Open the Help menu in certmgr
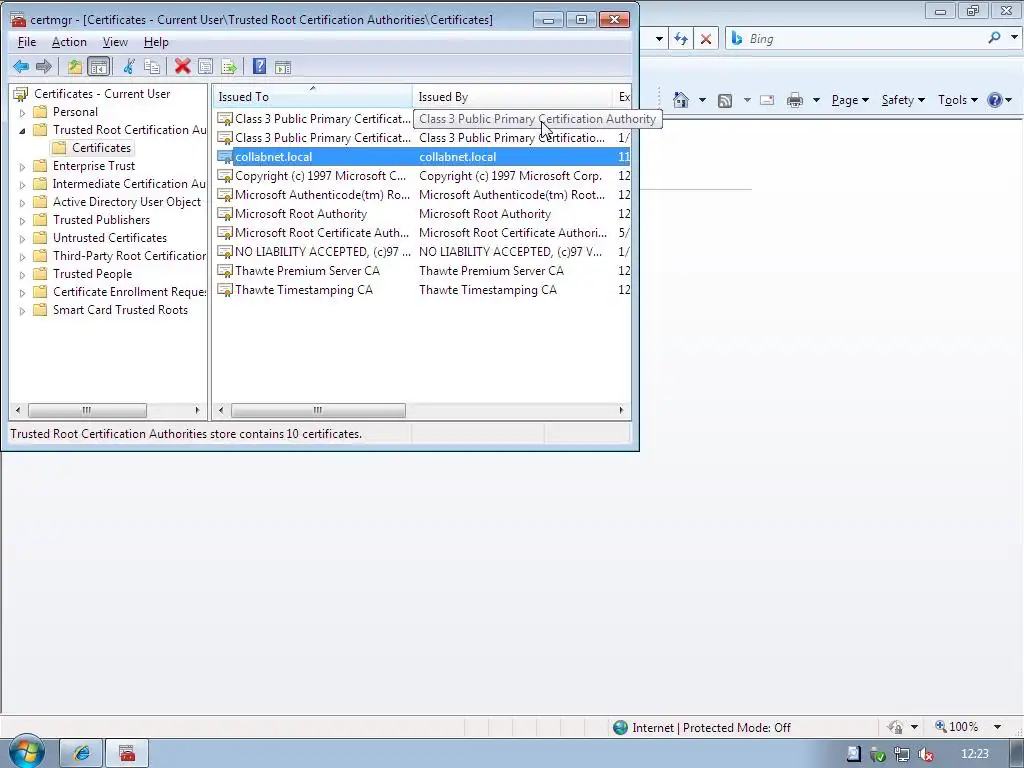The height and width of the screenshot is (768, 1024). click(156, 42)
